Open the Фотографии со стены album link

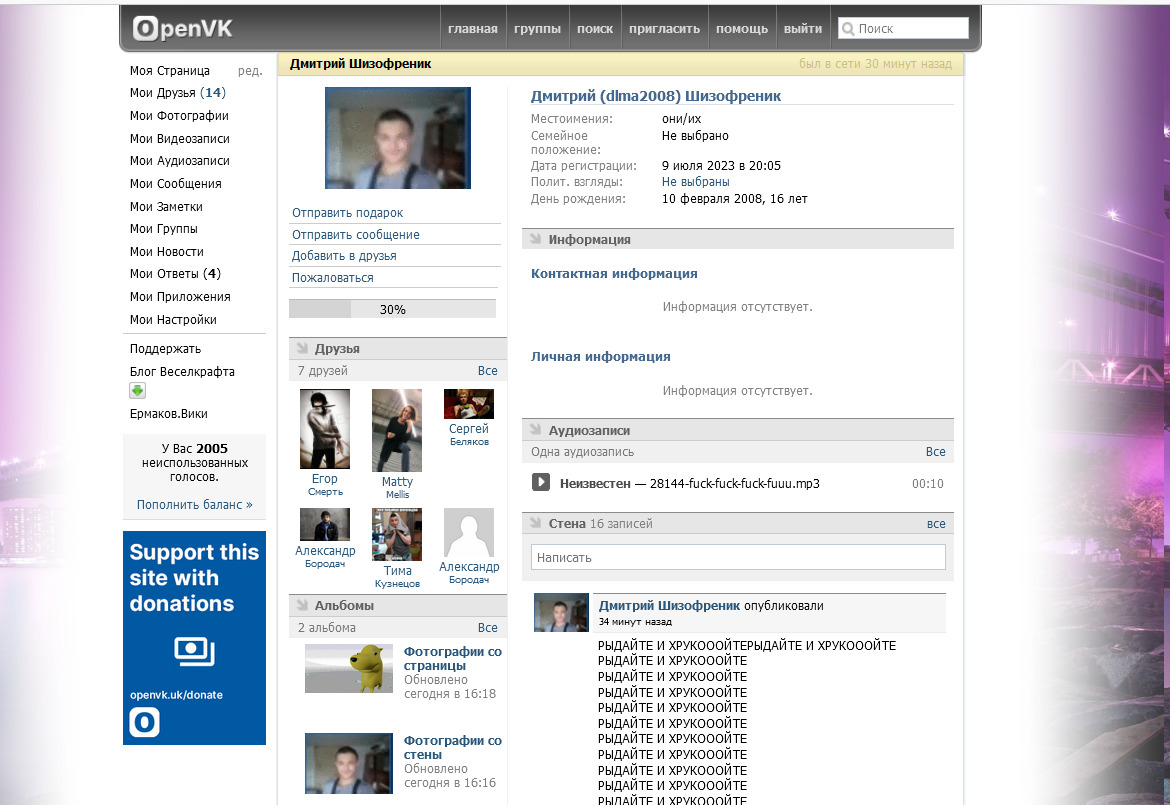452,748
